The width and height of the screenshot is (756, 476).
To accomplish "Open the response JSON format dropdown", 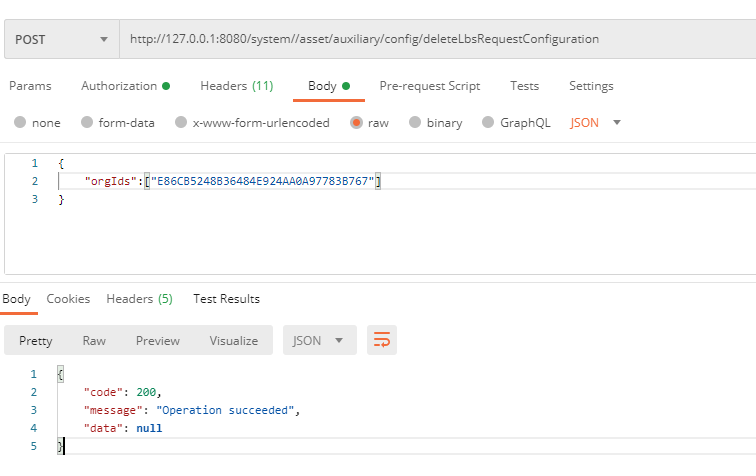I will coord(319,340).
